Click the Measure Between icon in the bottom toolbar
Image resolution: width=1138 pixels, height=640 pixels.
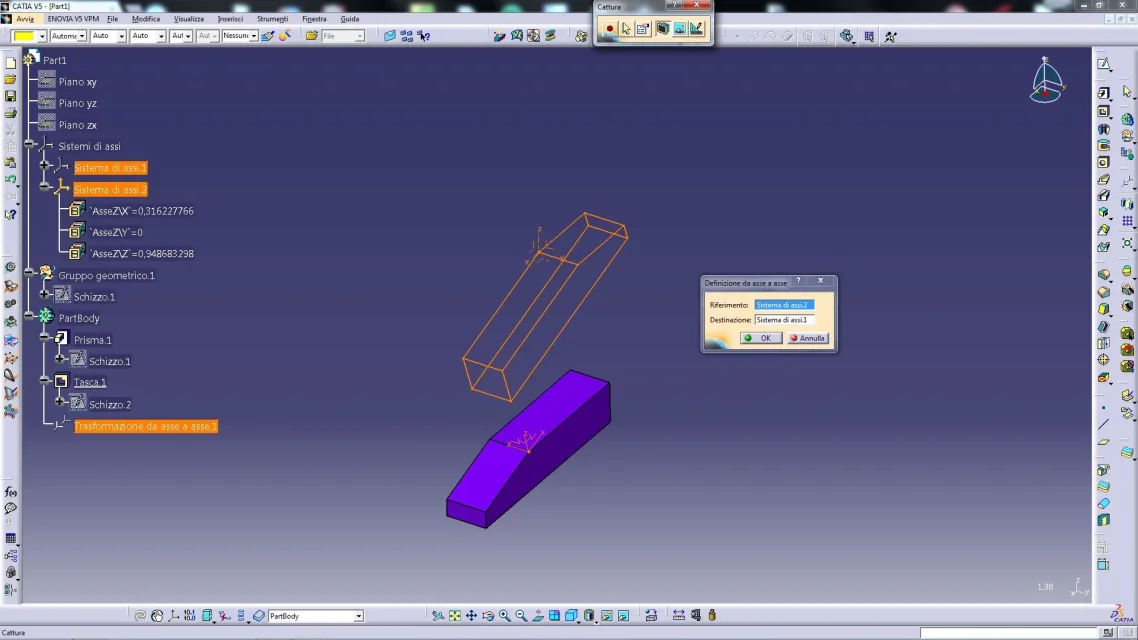679,616
